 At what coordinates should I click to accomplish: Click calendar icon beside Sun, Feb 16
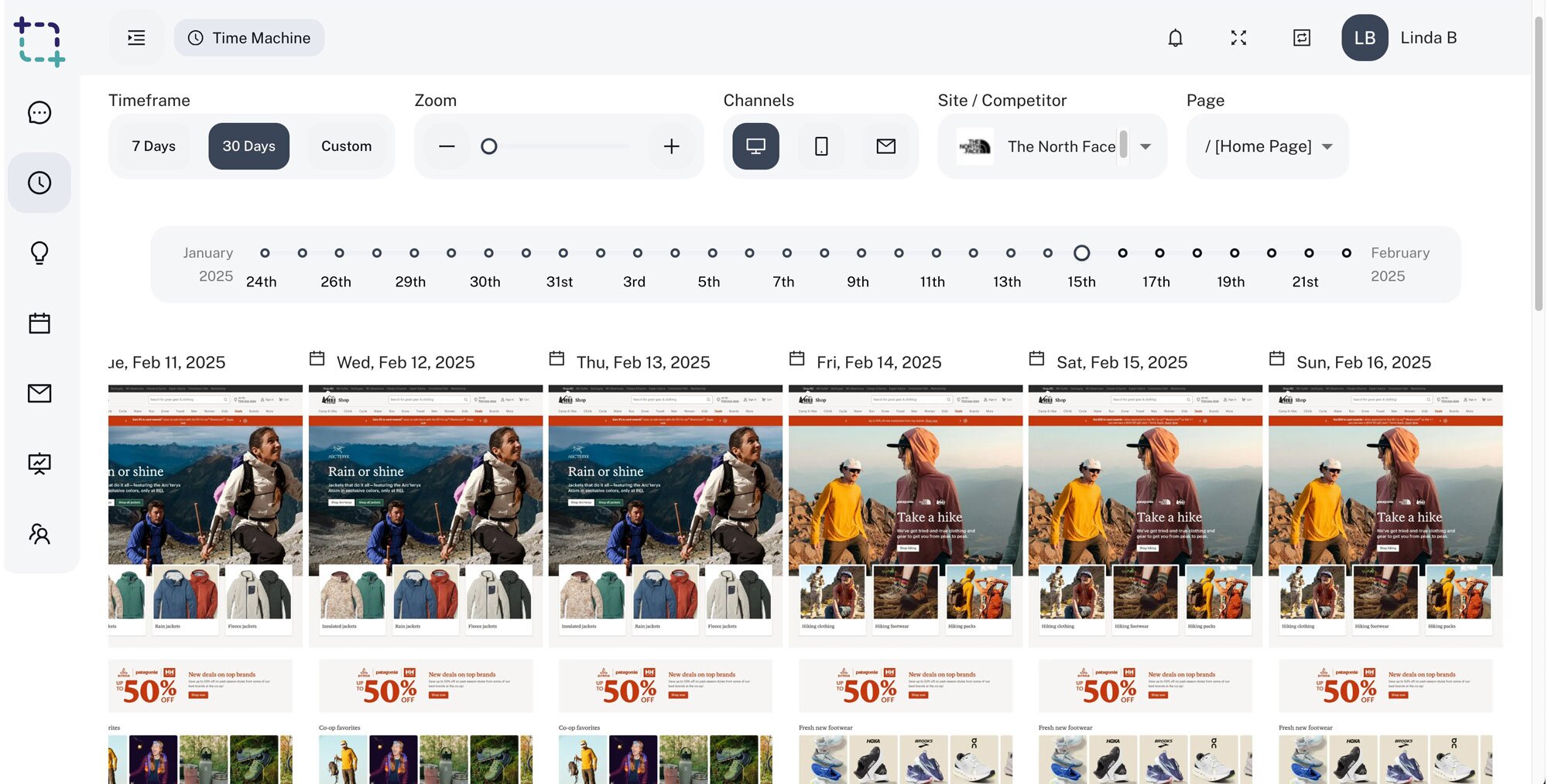tap(1277, 358)
